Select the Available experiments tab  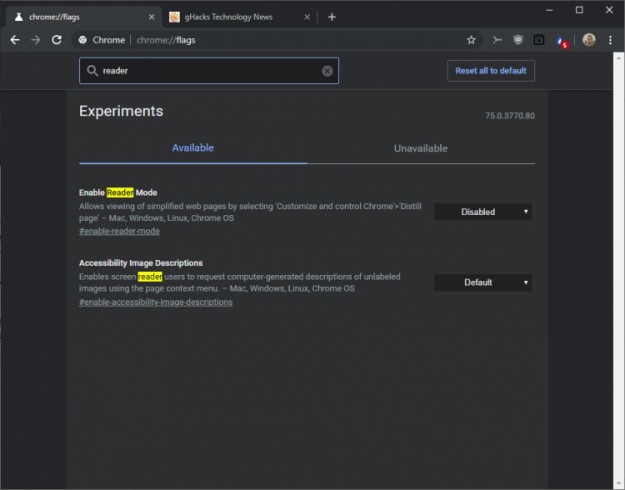point(193,148)
